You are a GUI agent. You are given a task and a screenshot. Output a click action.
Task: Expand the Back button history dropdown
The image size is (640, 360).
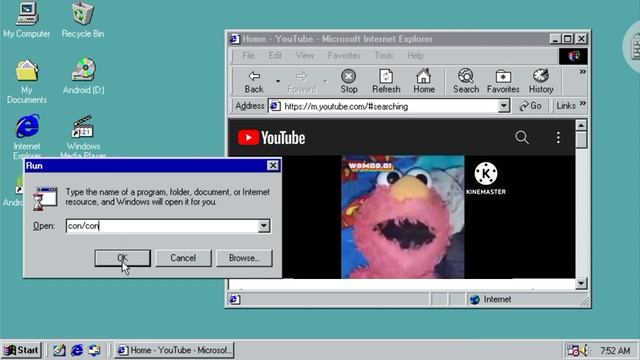point(278,81)
